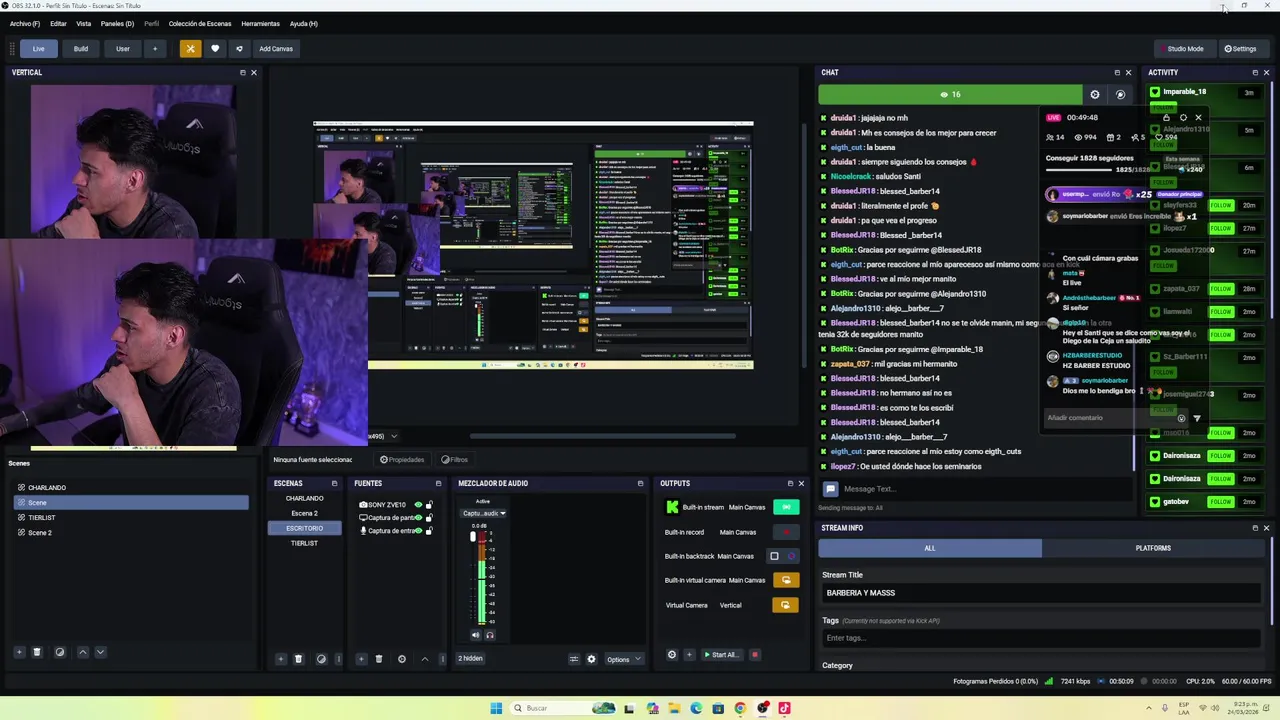This screenshot has height=720, width=1280.
Task: Stop all outputs with red square
Action: (755, 655)
